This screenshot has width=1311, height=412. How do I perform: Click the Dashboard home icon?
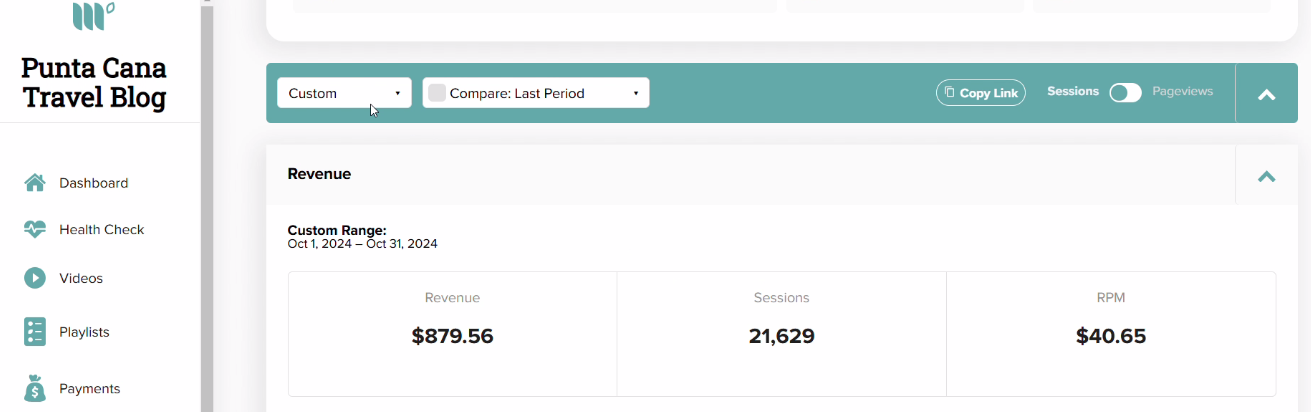pyautogui.click(x=35, y=182)
